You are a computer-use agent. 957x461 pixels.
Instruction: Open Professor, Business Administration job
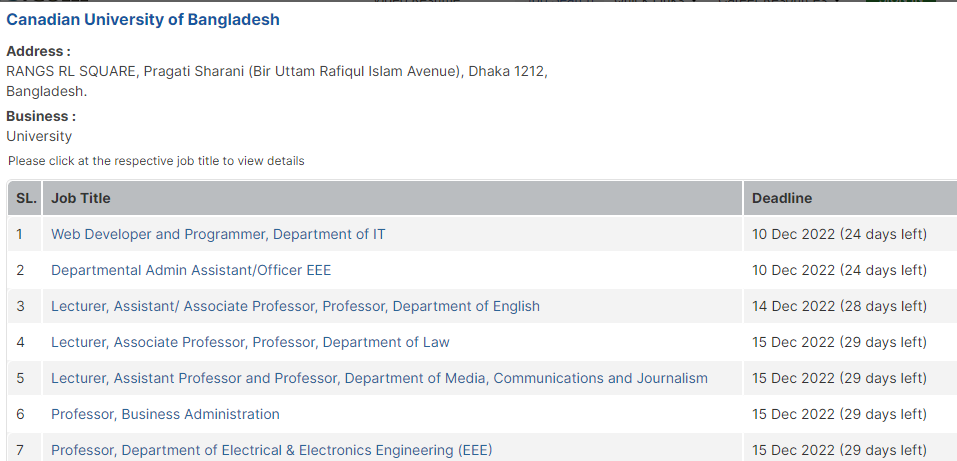165,414
